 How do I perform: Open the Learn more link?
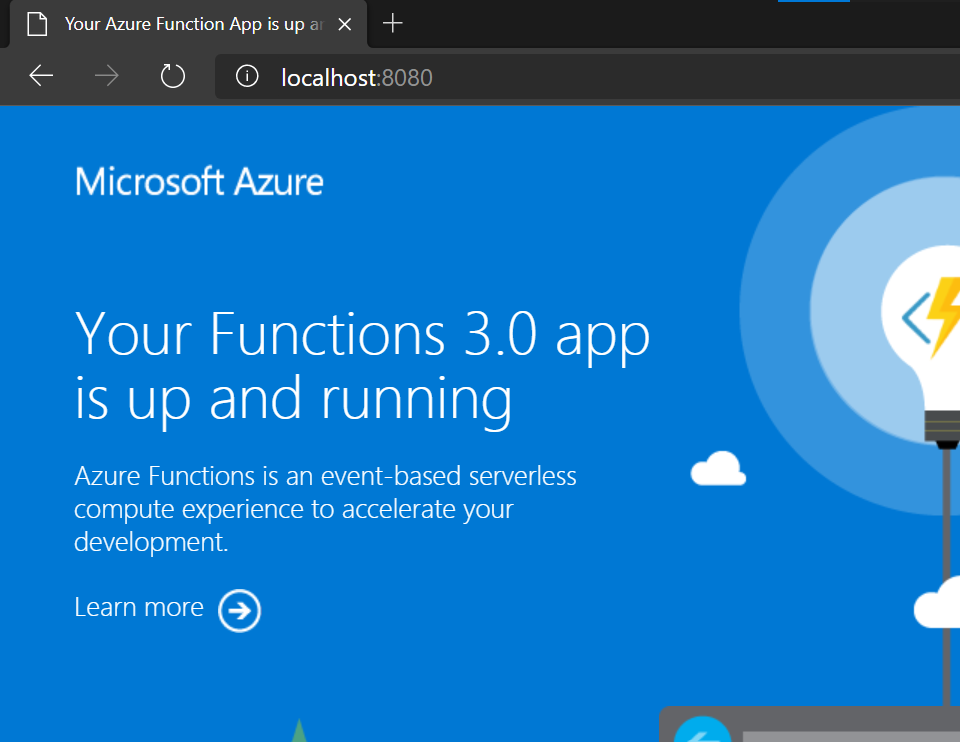point(138,607)
